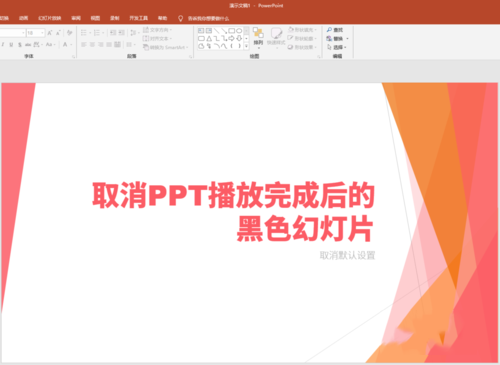Open the 幻灯片放映 (Slide Show) tab

coord(50,18)
